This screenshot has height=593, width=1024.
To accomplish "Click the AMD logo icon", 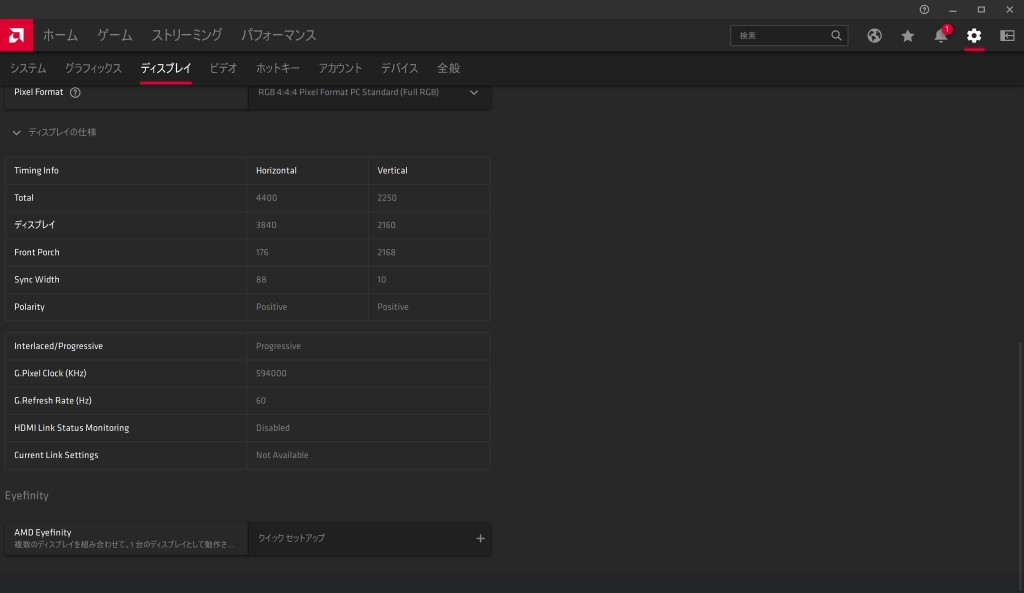I will [16, 35].
